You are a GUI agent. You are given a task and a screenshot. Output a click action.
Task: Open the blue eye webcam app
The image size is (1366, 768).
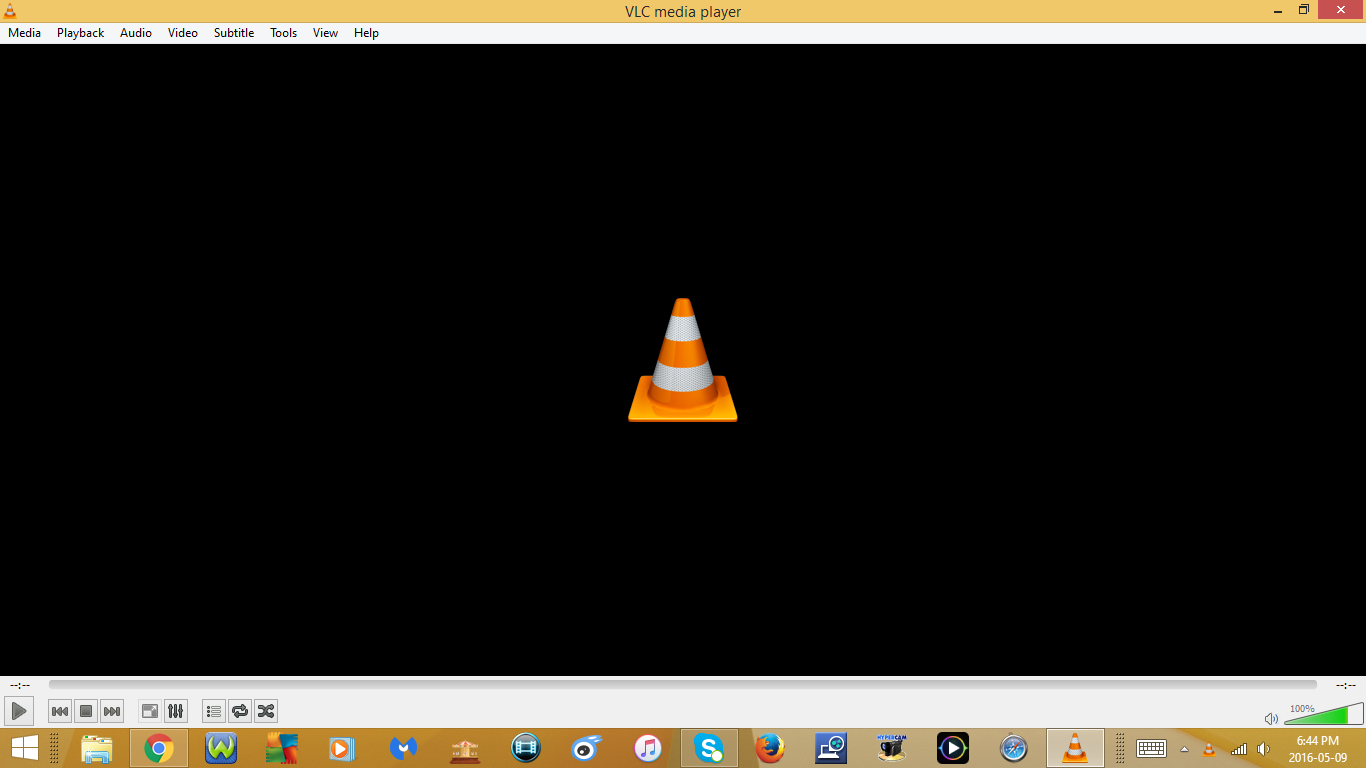[x=587, y=748]
